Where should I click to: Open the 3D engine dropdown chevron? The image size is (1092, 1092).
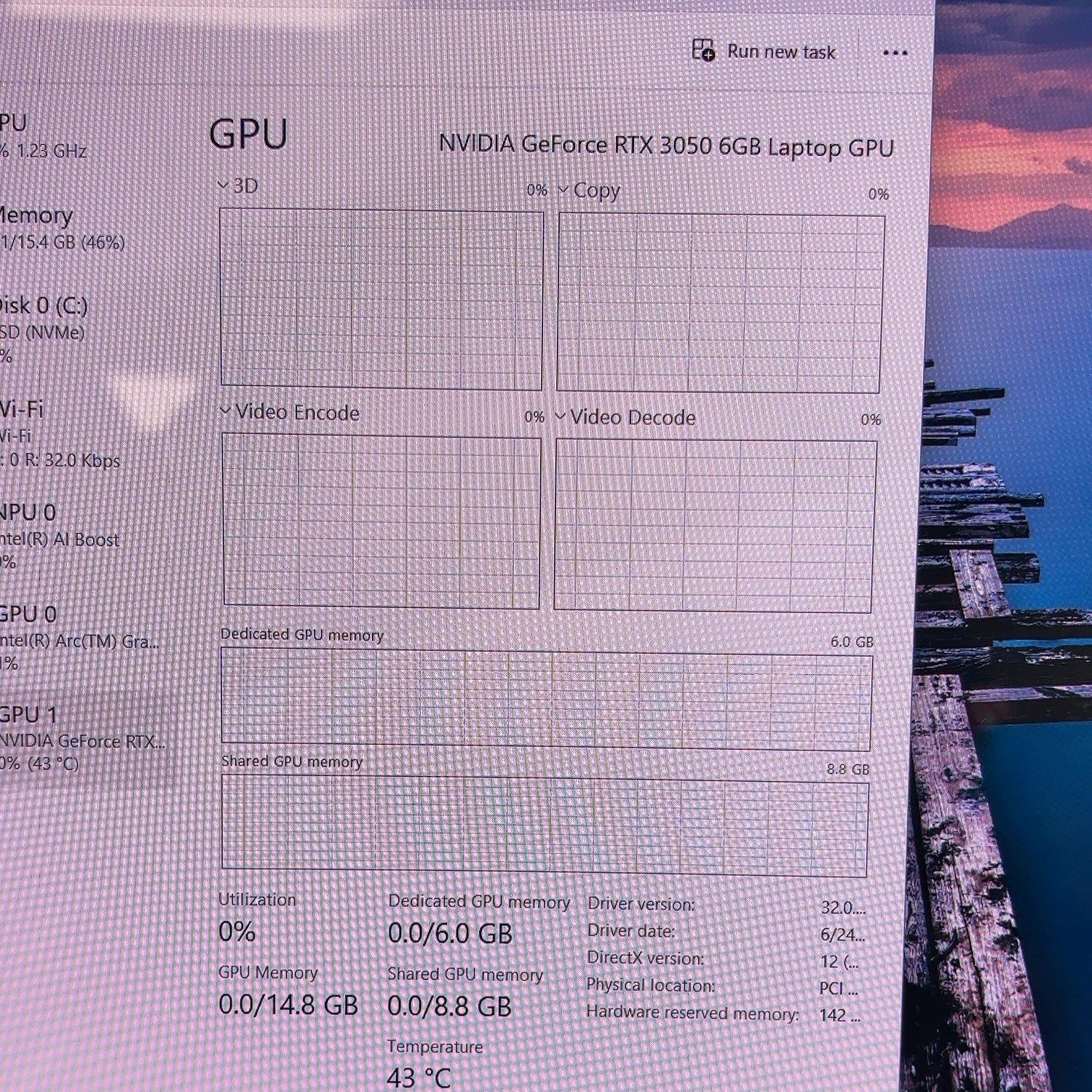point(223,186)
